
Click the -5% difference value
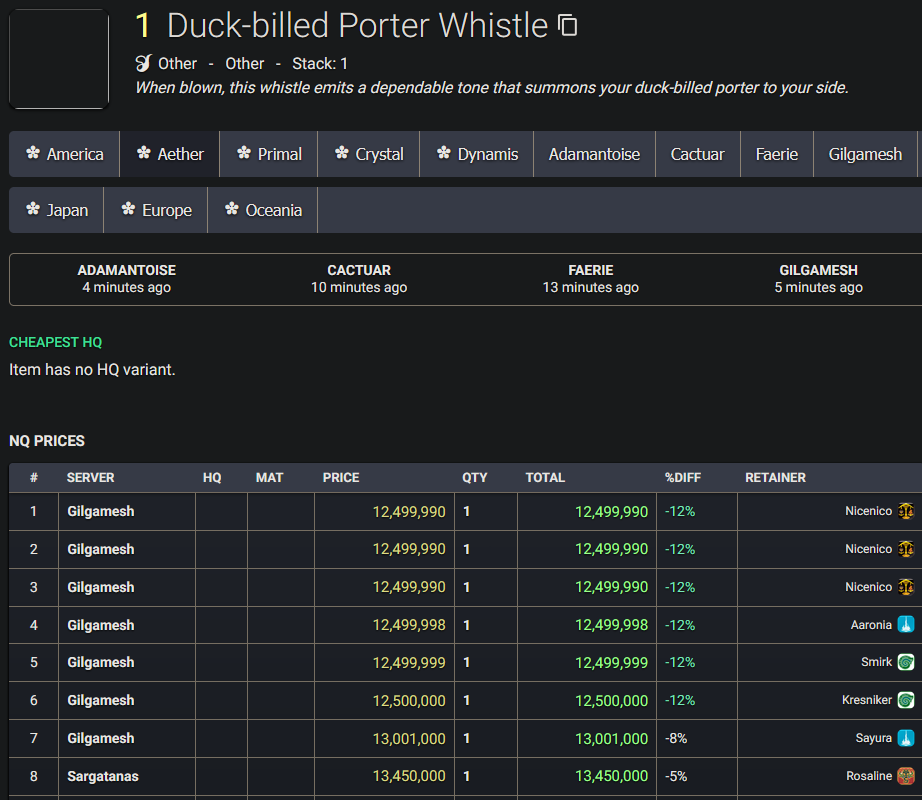[x=676, y=776]
